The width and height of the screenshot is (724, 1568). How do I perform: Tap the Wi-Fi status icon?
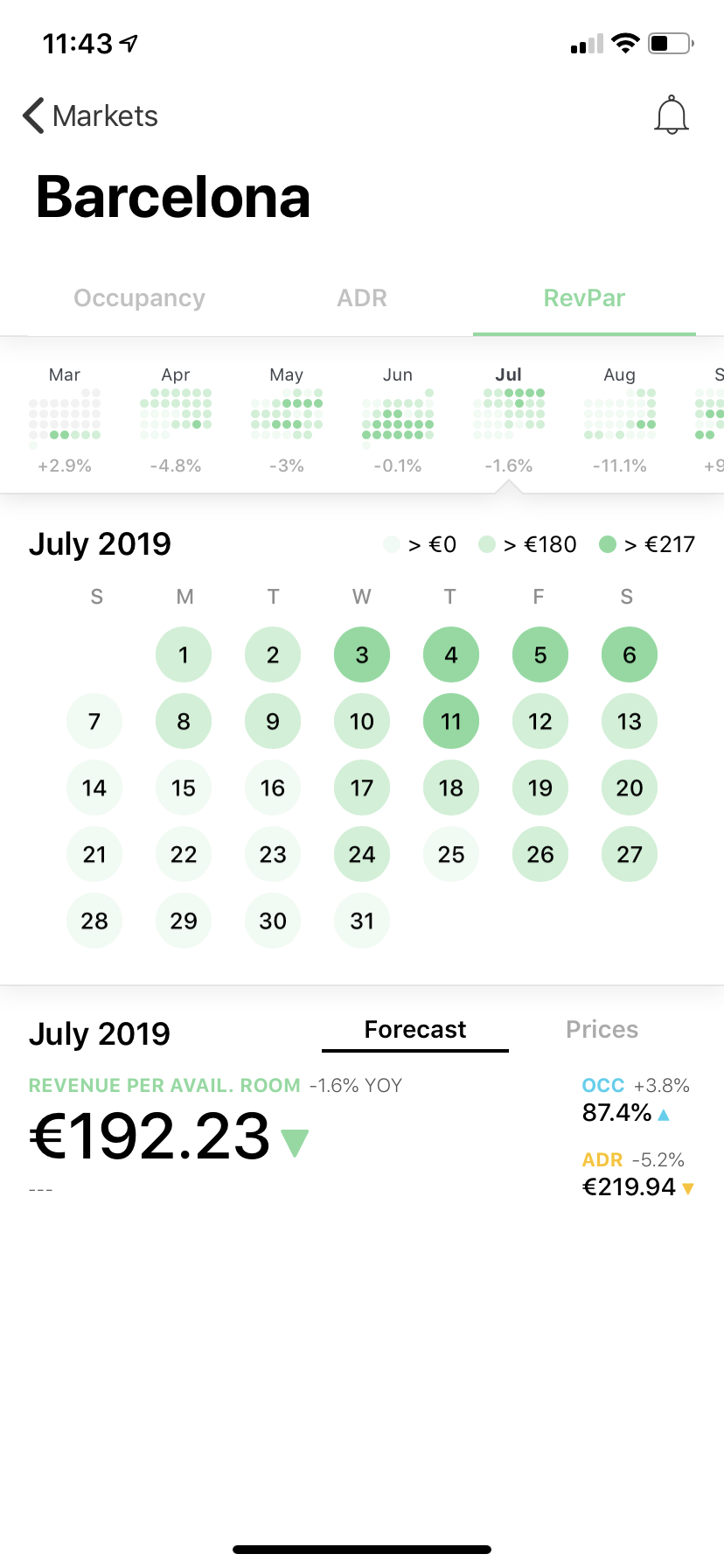625,43
